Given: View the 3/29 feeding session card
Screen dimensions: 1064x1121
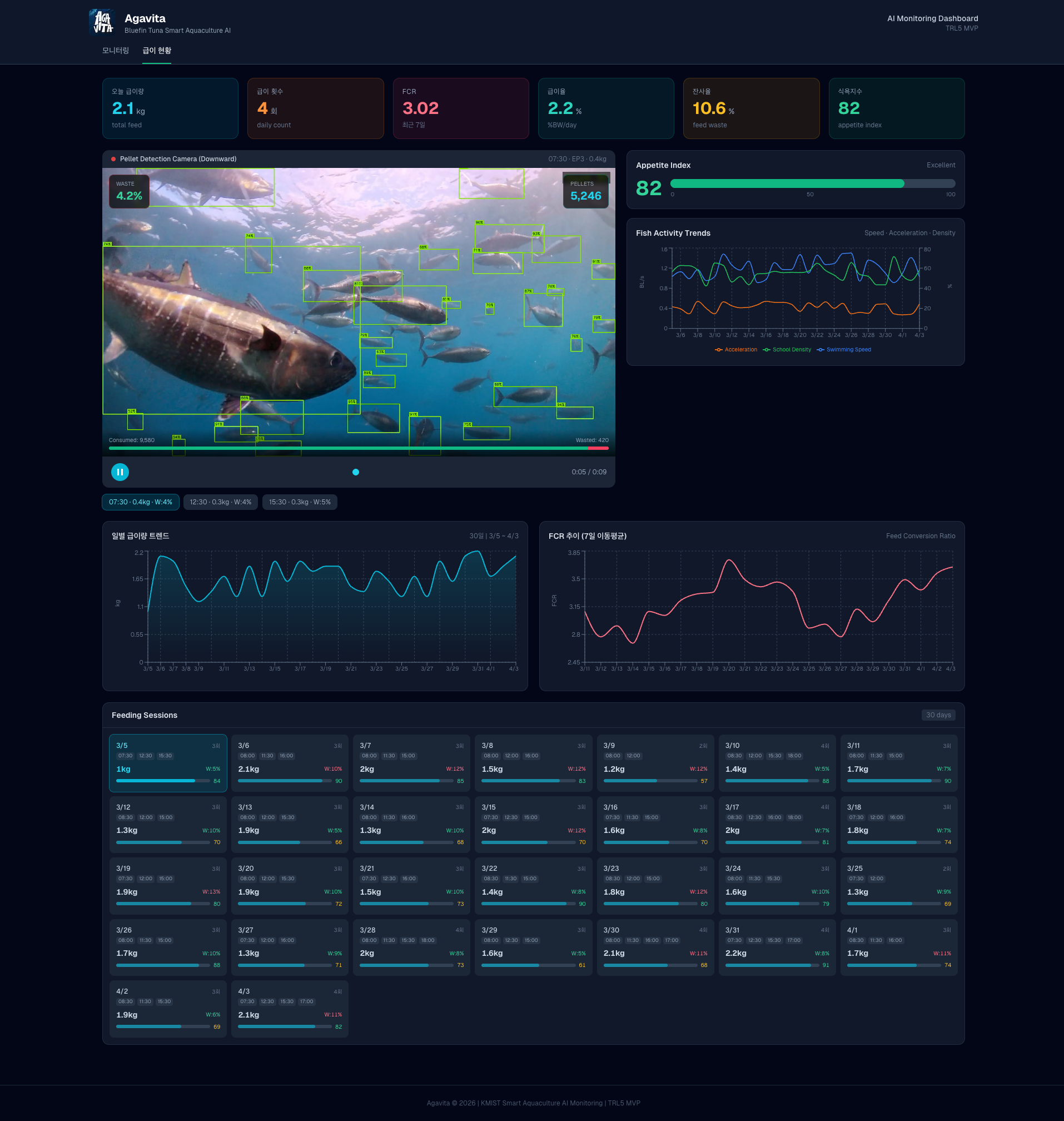Looking at the screenshot, I should 533,948.
